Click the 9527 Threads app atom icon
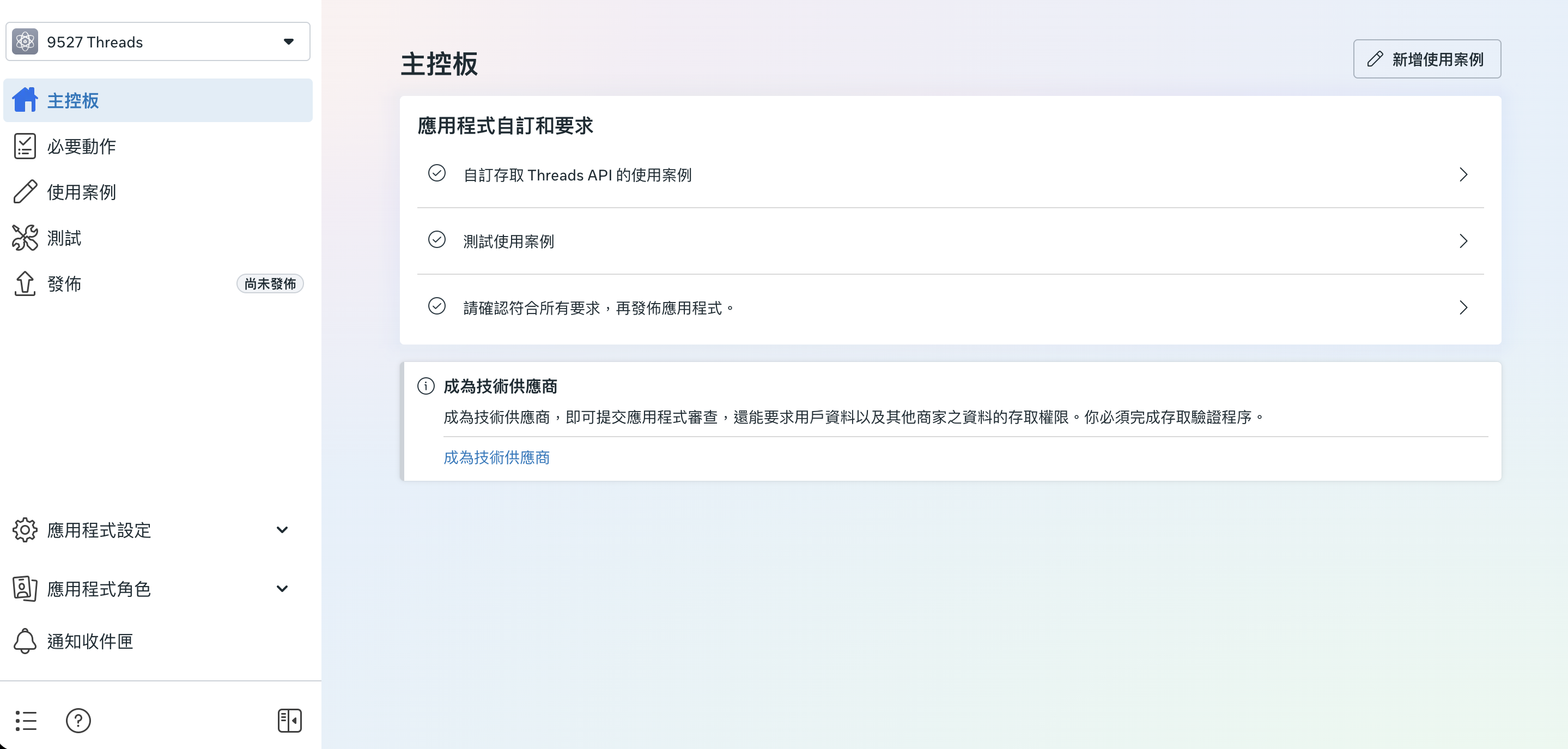Image resolution: width=1568 pixels, height=749 pixels. (x=25, y=41)
